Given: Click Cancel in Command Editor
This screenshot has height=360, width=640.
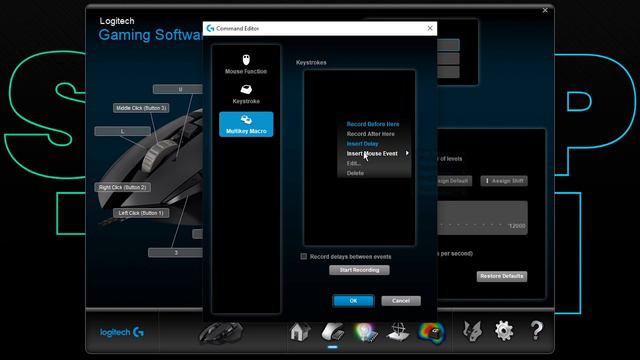Looking at the screenshot, I should point(401,301).
